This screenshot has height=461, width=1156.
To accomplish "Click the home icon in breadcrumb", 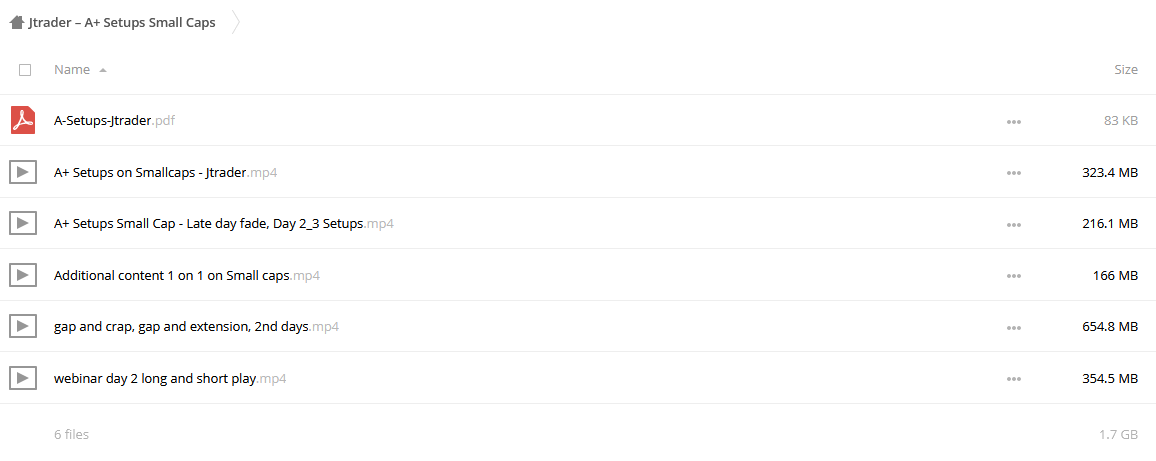I will point(17,23).
